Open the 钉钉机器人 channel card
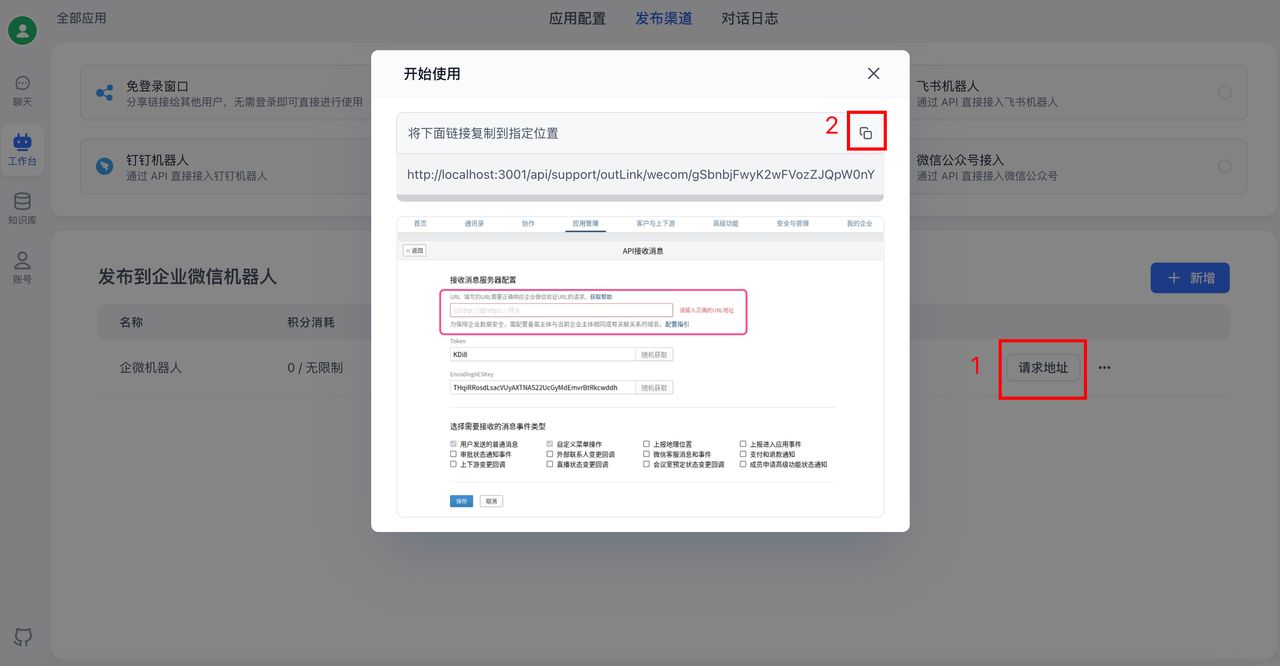The image size is (1280, 666). coord(225,167)
